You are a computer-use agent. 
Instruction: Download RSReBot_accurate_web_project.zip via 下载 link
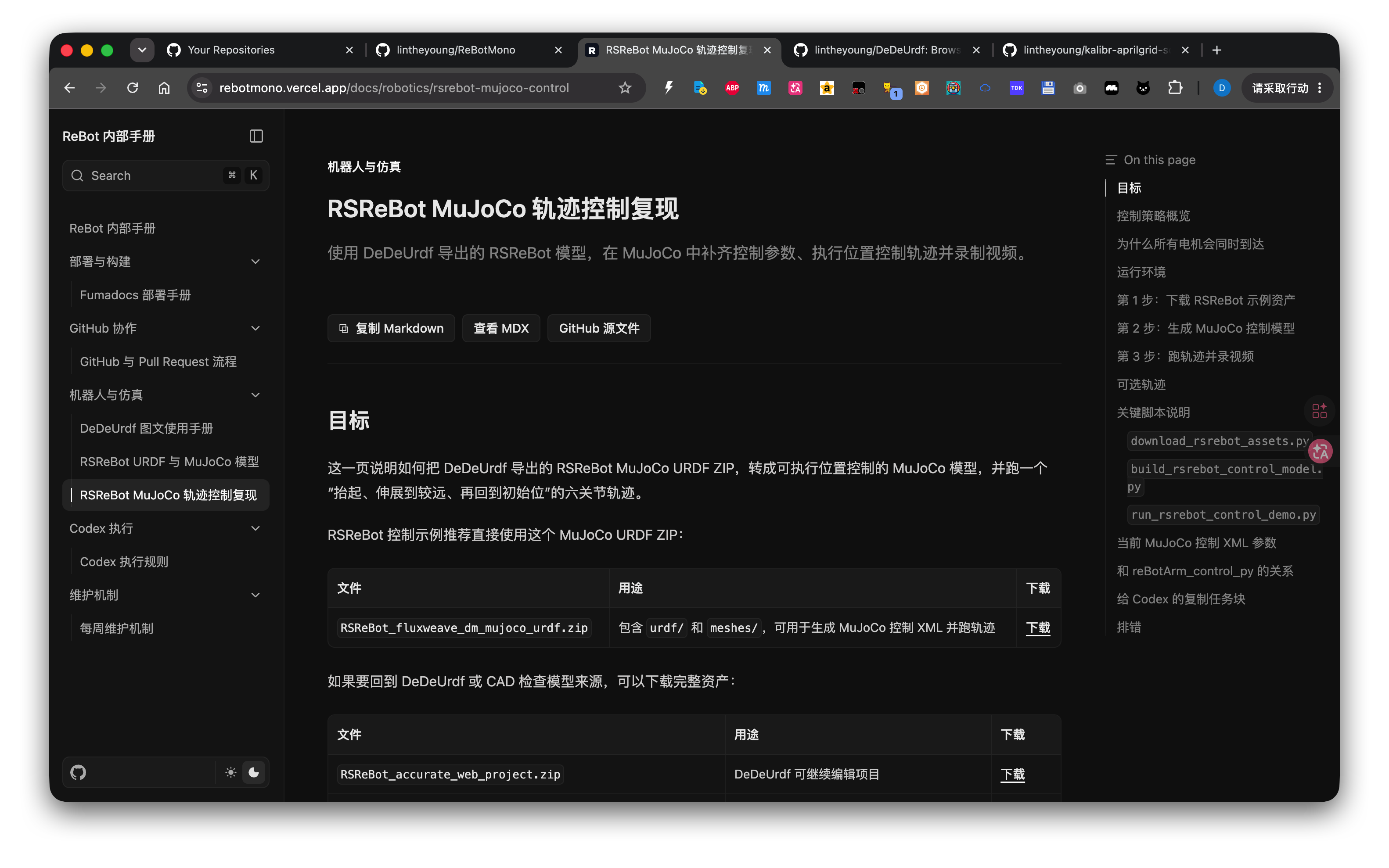coord(1012,774)
